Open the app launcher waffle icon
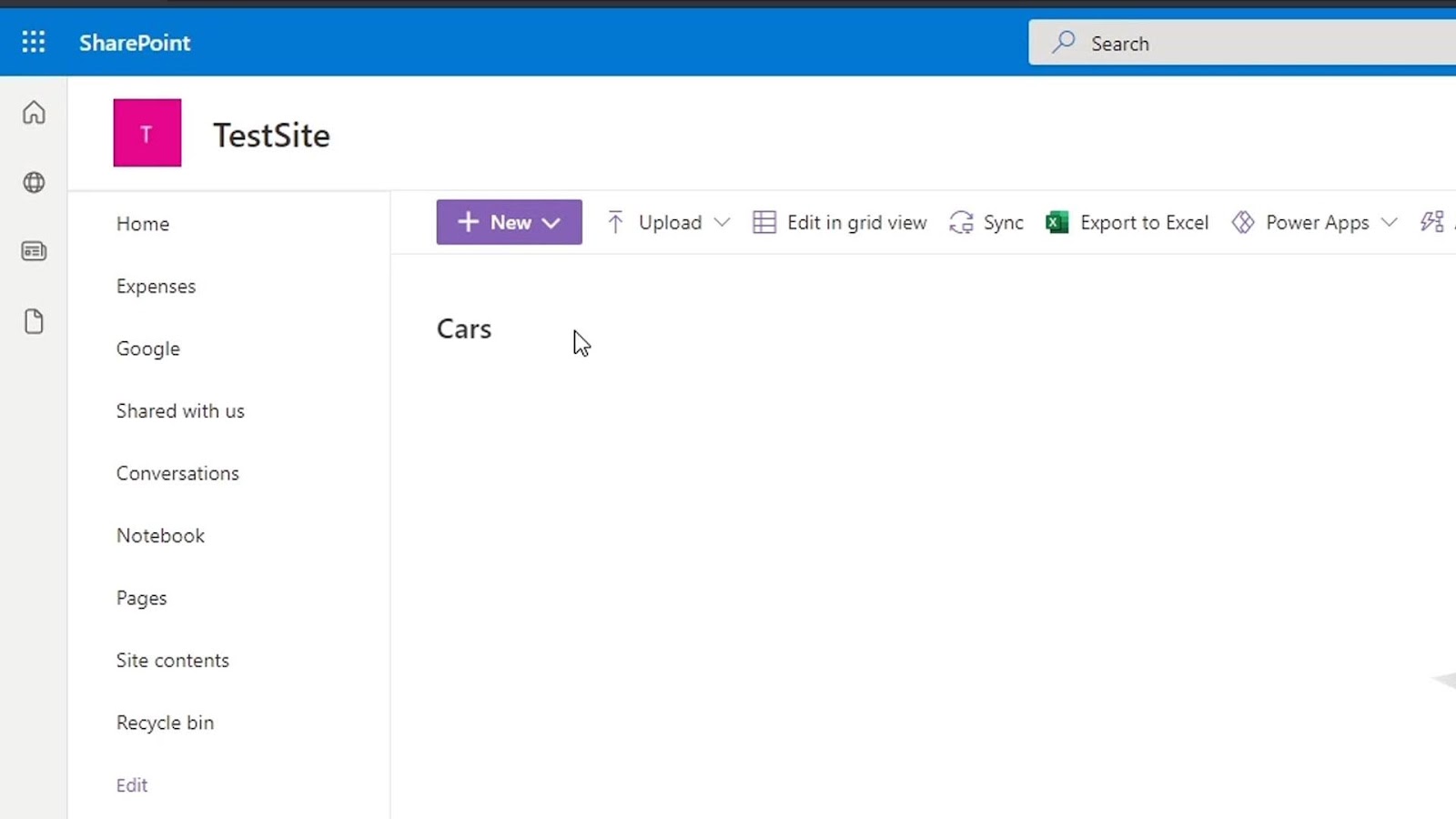This screenshot has width=1456, height=819. tap(34, 42)
